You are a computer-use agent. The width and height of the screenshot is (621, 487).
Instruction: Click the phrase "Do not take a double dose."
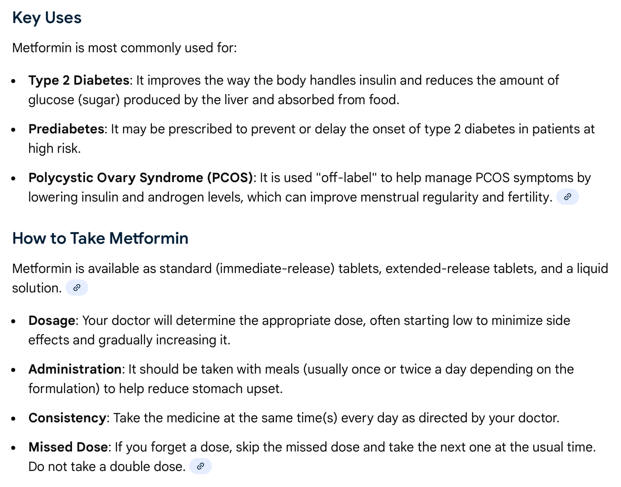107,467
